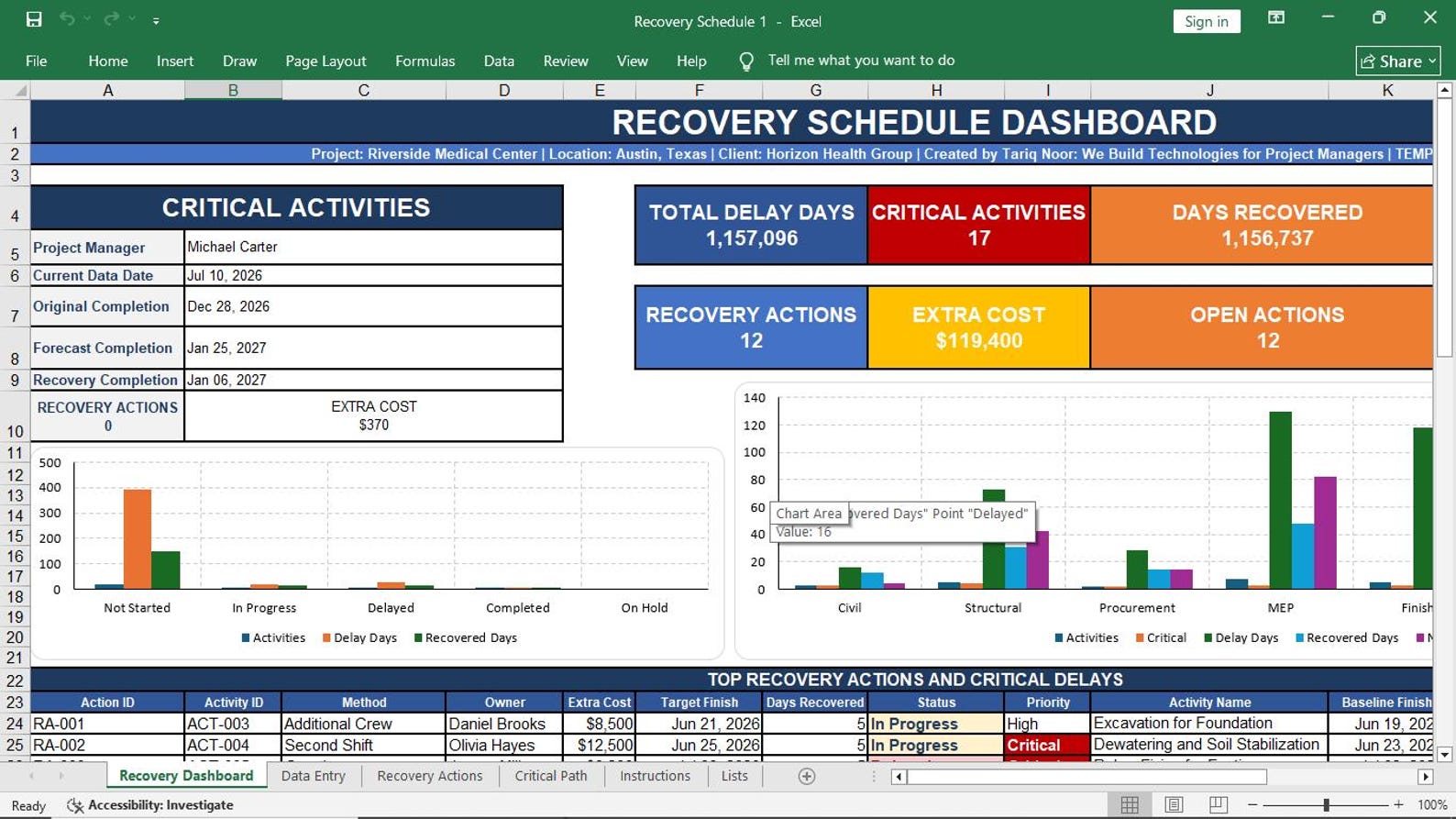Switch to Normal view icon

tap(1130, 804)
